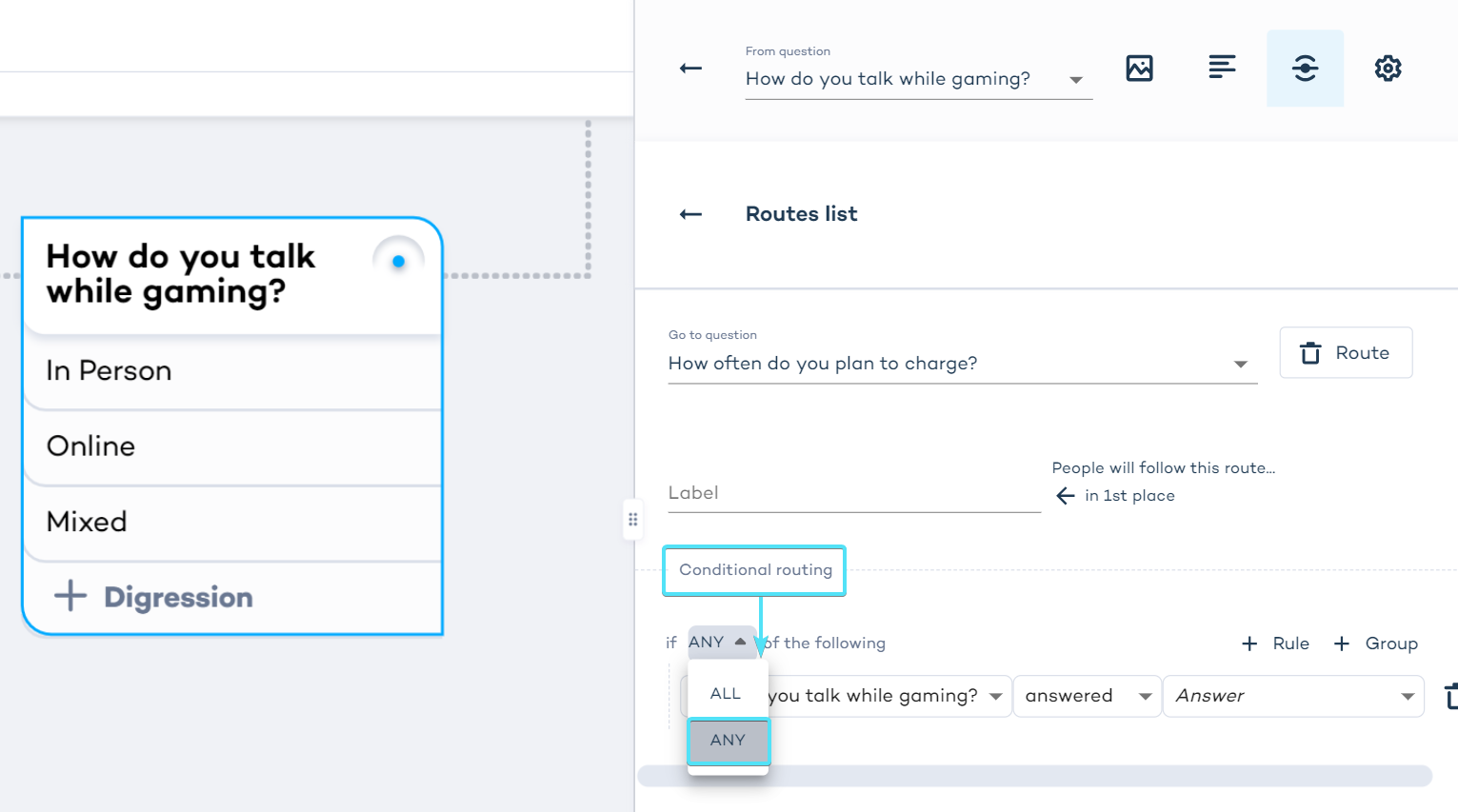The height and width of the screenshot is (812, 1458).
Task: Add a new Rule to the condition
Action: (1276, 644)
